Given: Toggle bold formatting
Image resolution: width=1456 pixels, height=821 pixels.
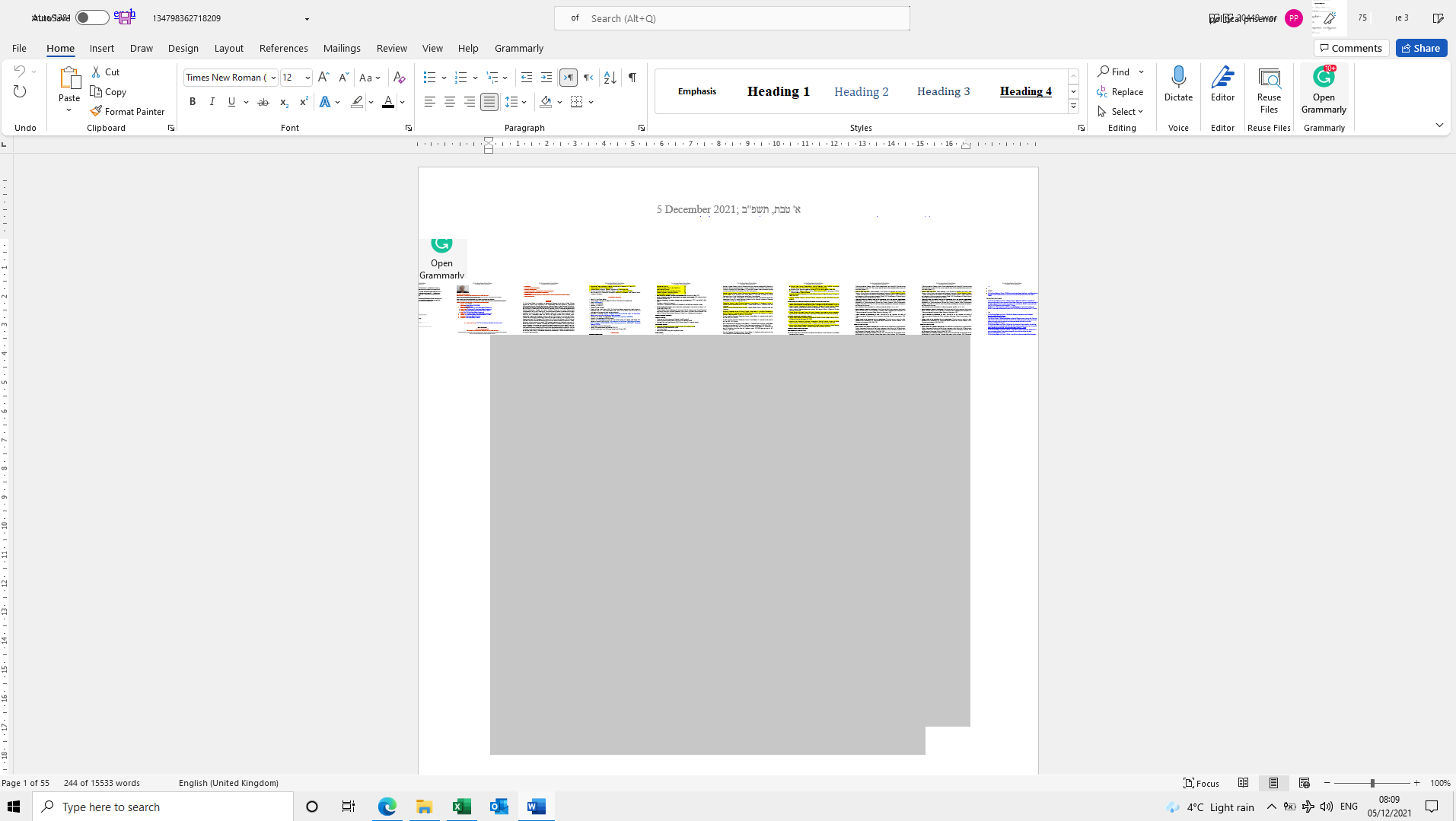Looking at the screenshot, I should click(193, 101).
